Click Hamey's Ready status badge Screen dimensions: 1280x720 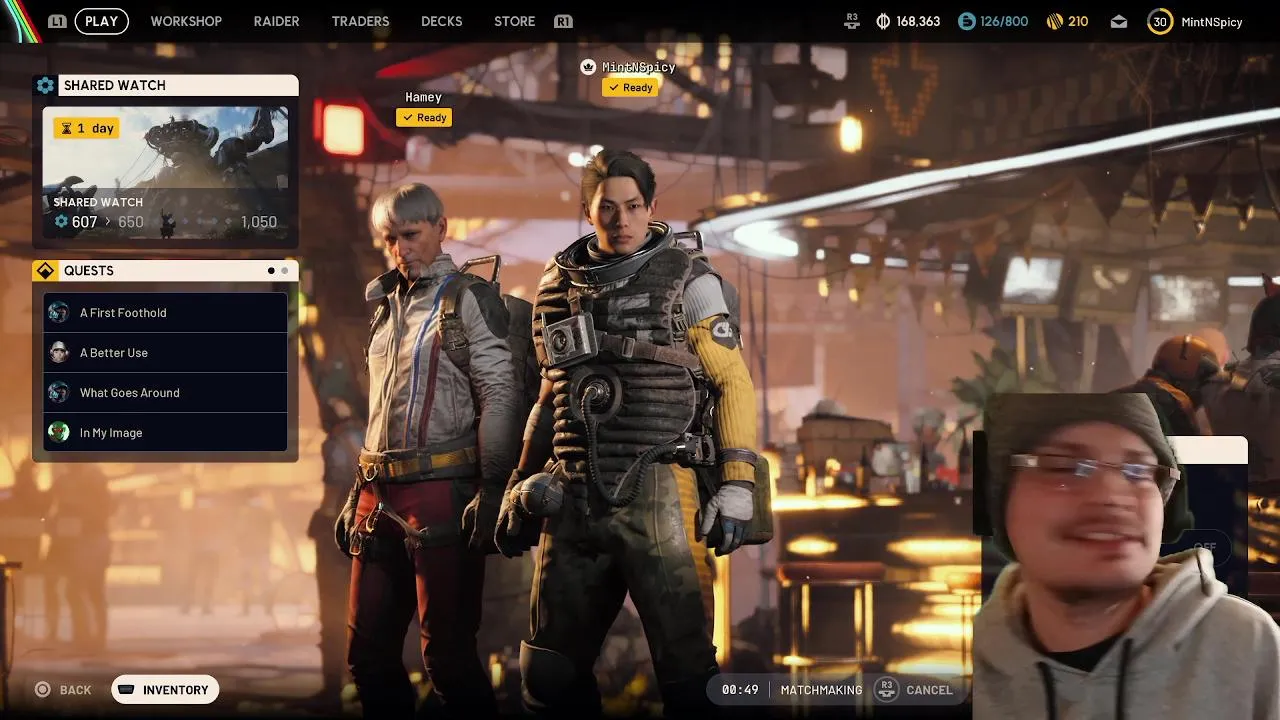424,118
